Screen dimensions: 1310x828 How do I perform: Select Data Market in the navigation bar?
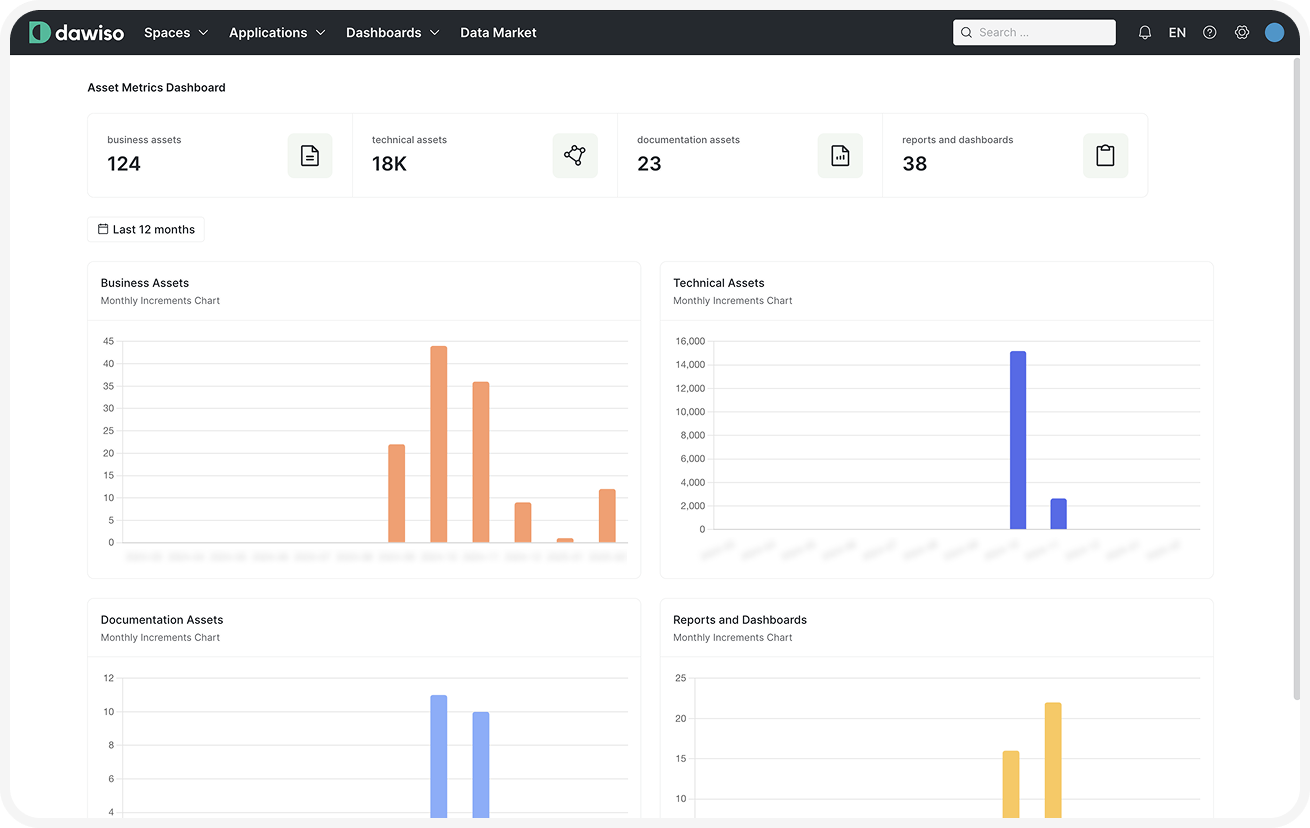[498, 32]
